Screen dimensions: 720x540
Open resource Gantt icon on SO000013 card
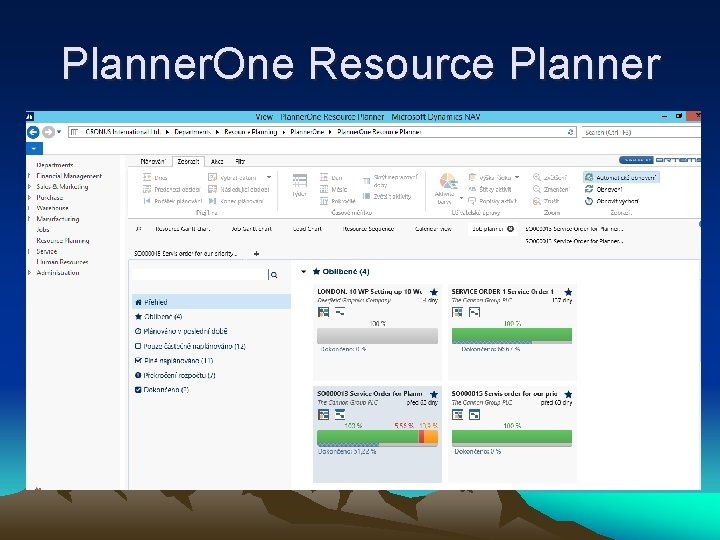coord(324,415)
